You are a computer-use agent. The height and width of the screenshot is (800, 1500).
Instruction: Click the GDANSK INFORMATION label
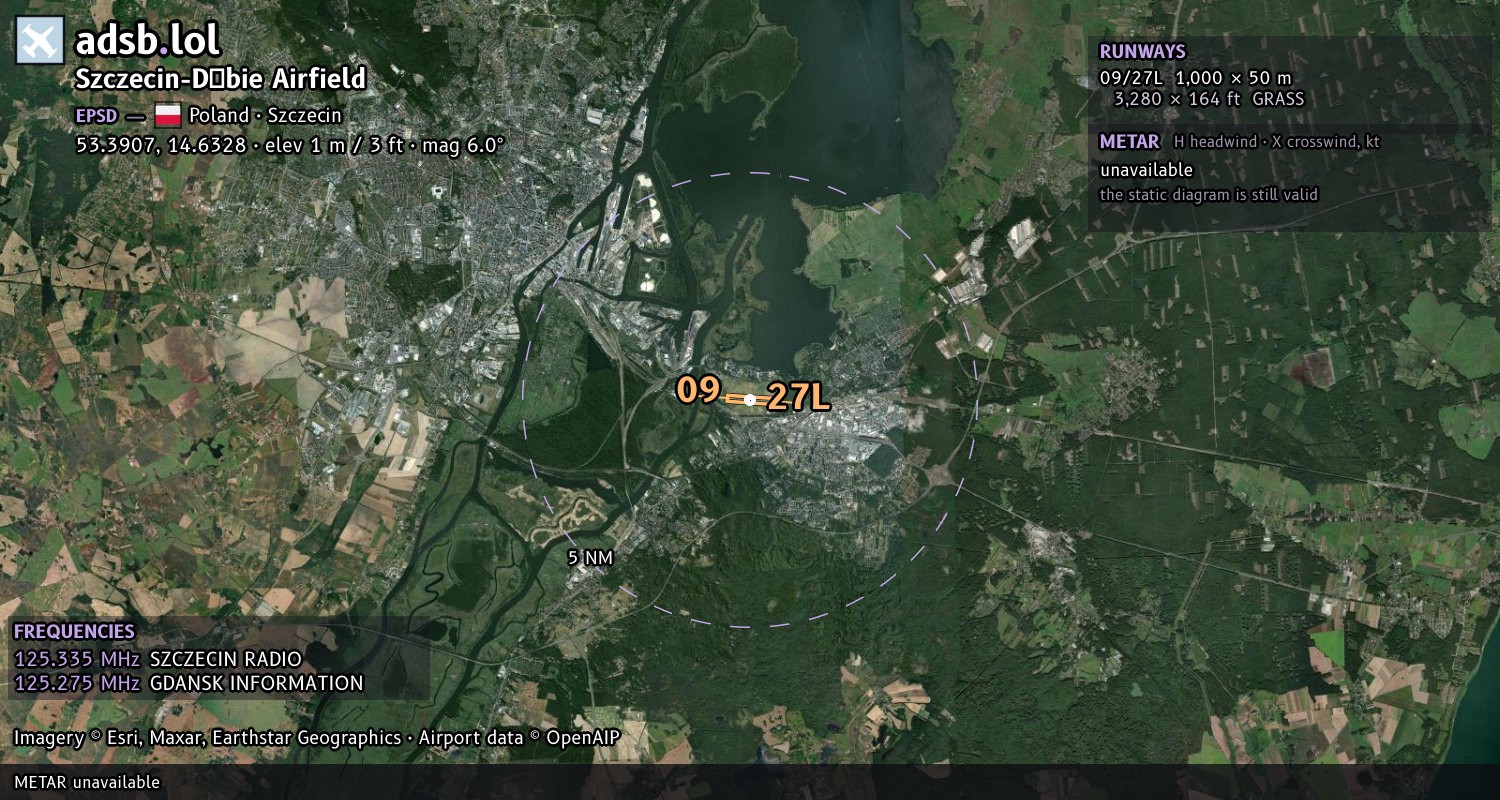click(256, 683)
